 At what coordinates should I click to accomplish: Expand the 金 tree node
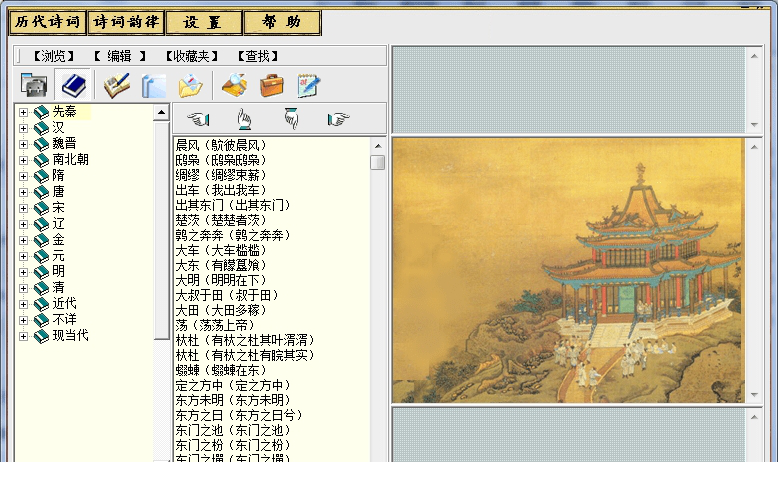point(23,240)
